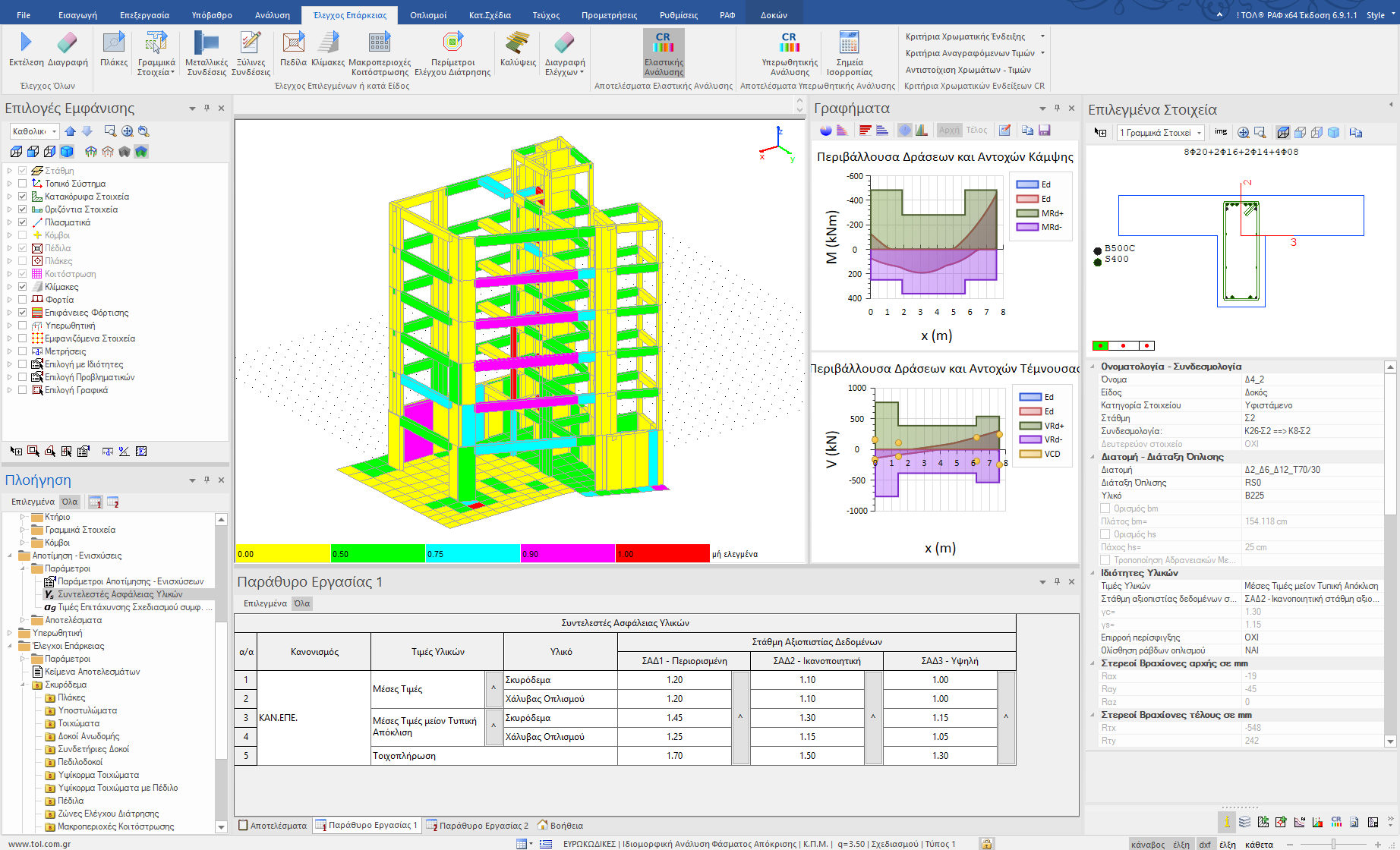Select the Πλάκες check icon
This screenshot has height=850, width=1400.
tap(114, 49)
